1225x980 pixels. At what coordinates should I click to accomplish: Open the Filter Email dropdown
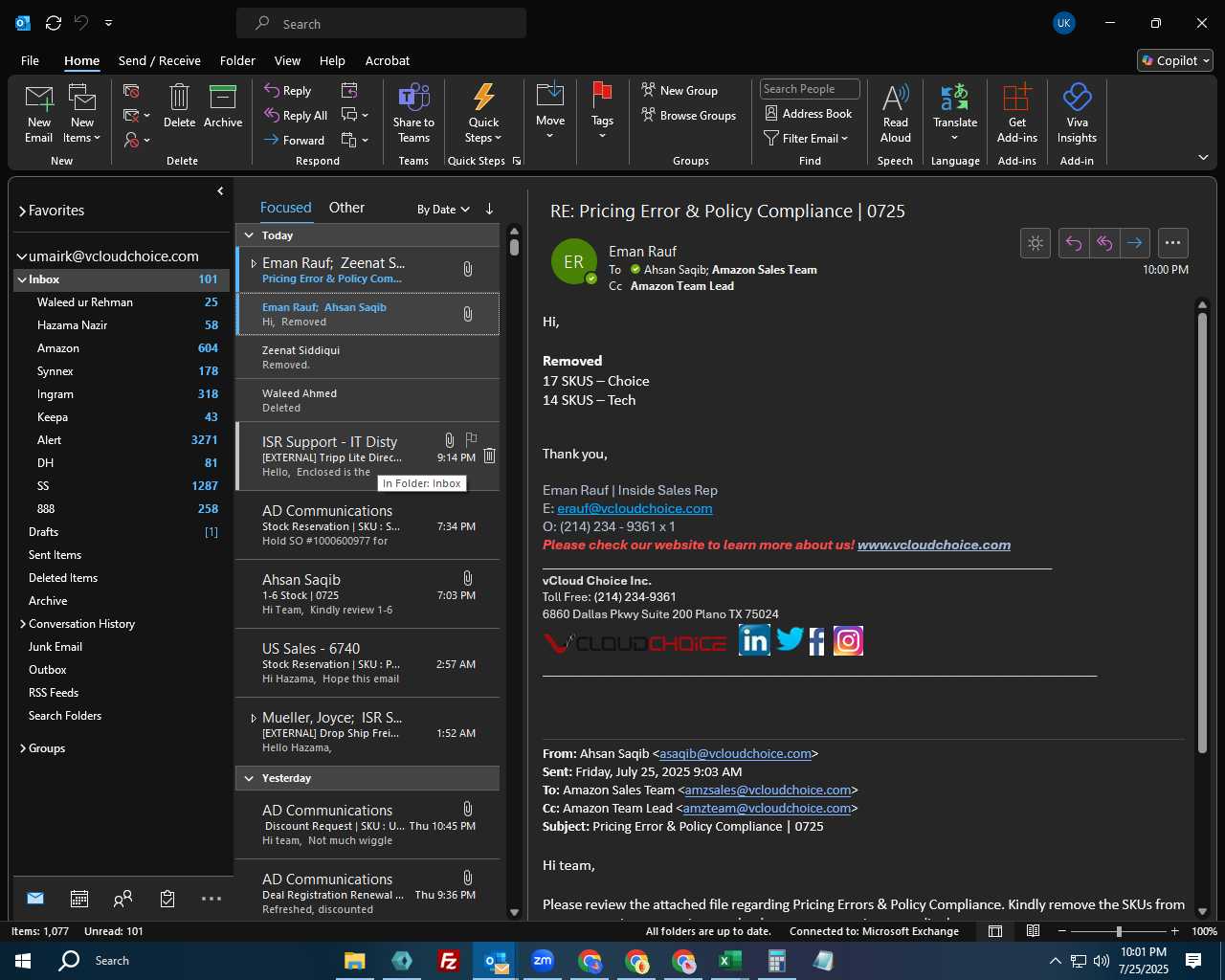click(806, 138)
